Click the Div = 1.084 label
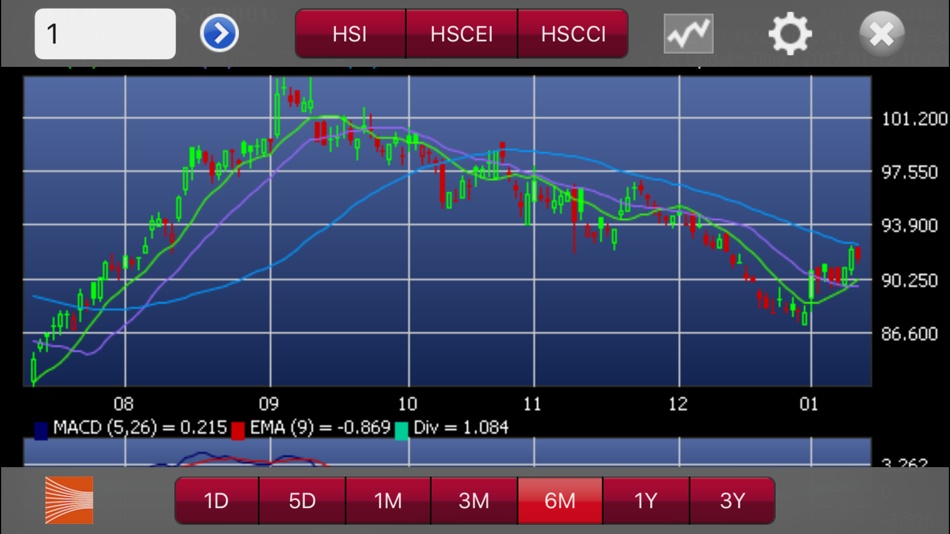The width and height of the screenshot is (950, 534). (461, 428)
